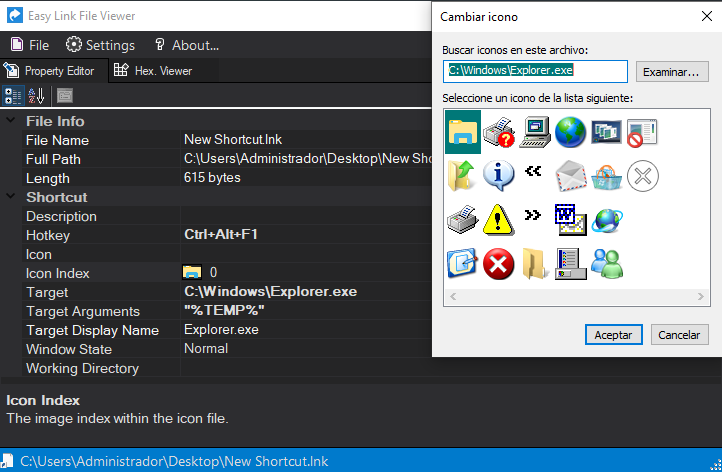
Task: Select the double right chevron icon
Action: pyautogui.click(x=533, y=215)
